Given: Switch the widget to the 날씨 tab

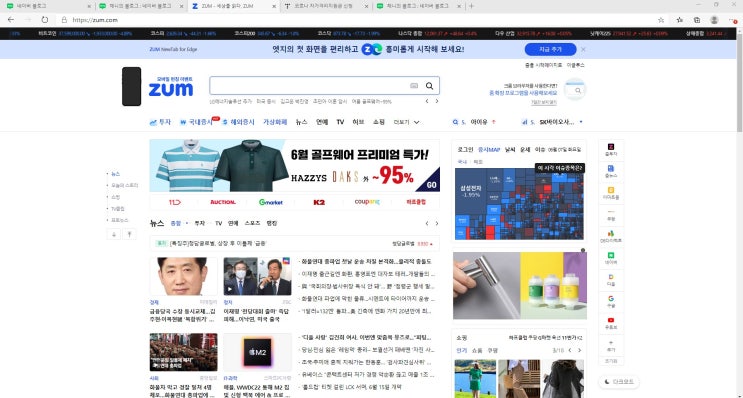Looking at the screenshot, I should pyautogui.click(x=510, y=149).
